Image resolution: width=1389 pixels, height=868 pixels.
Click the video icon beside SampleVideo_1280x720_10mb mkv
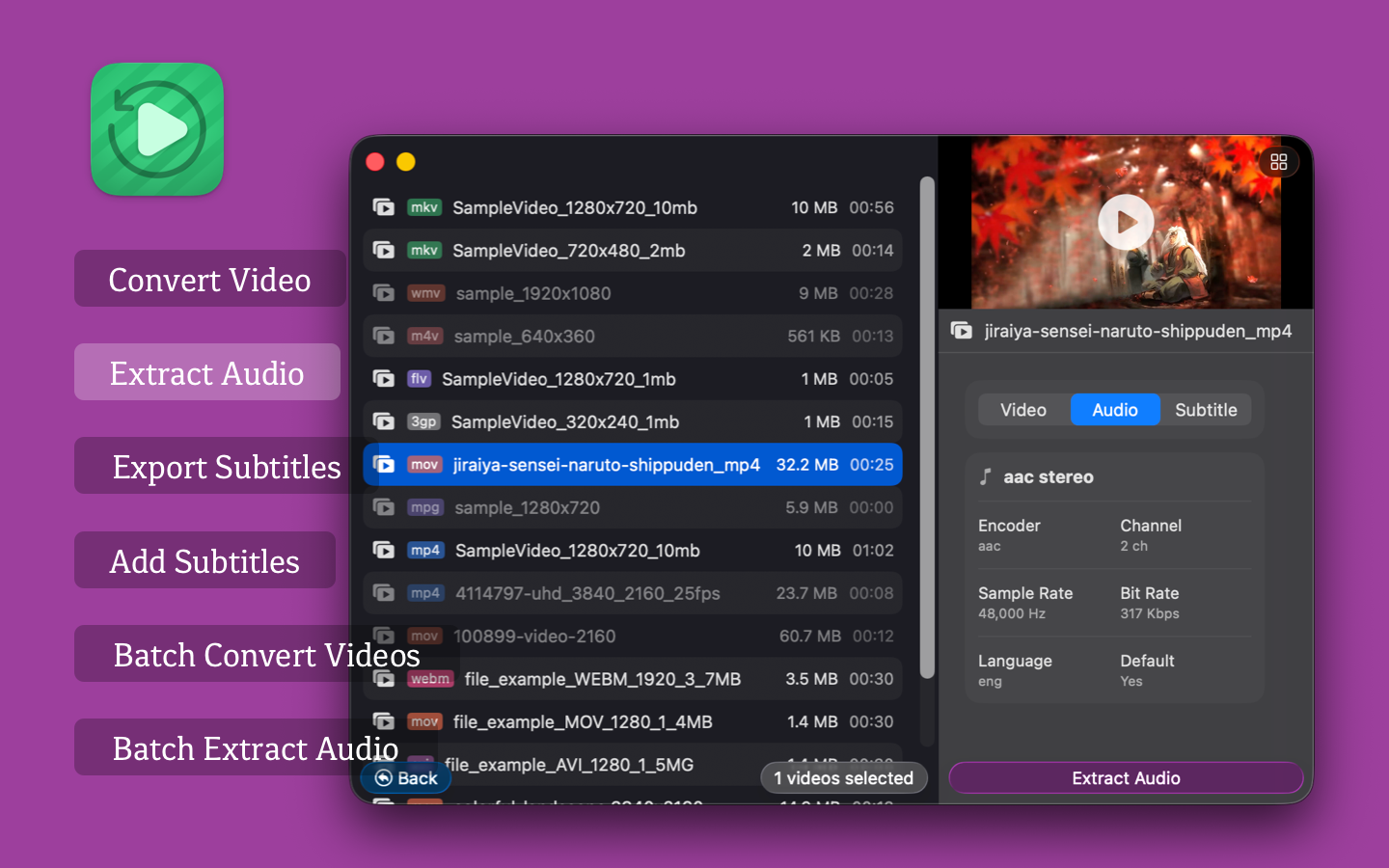[x=384, y=207]
